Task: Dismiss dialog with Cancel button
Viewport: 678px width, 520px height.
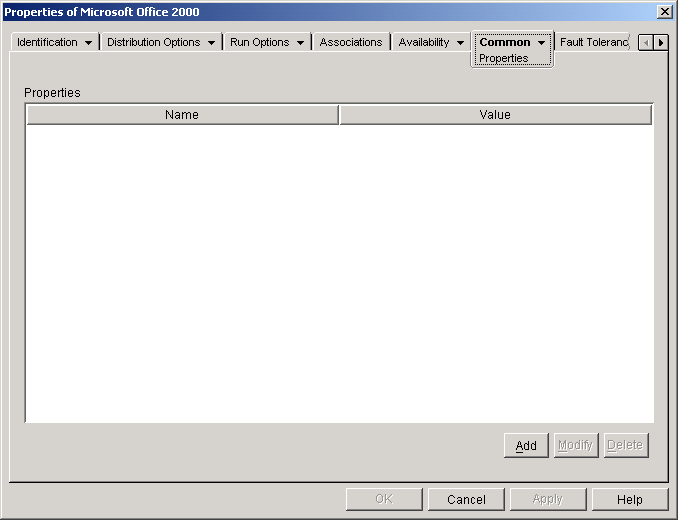Action: [466, 499]
